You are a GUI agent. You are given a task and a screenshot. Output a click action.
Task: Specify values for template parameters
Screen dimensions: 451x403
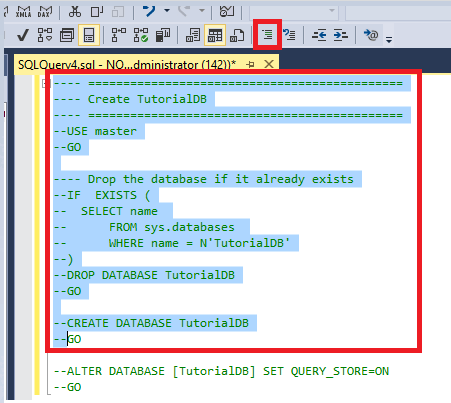click(x=371, y=35)
